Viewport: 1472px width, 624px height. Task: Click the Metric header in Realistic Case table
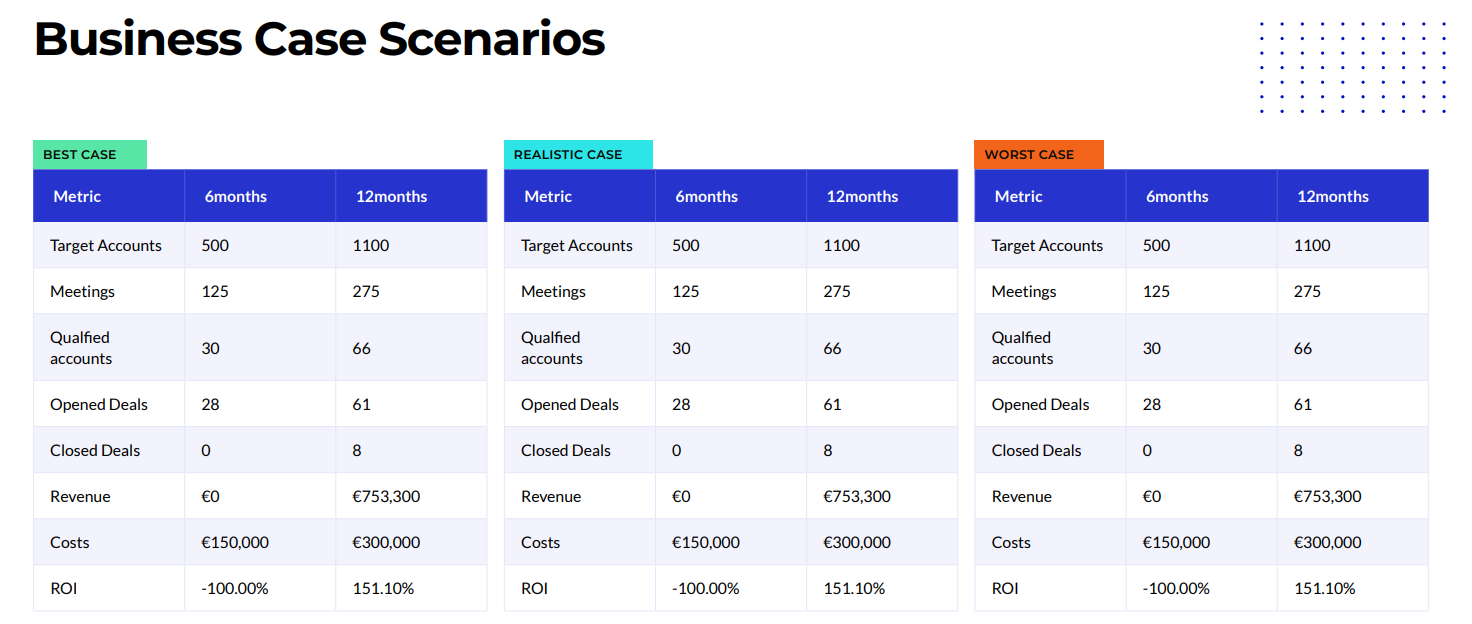(x=548, y=196)
